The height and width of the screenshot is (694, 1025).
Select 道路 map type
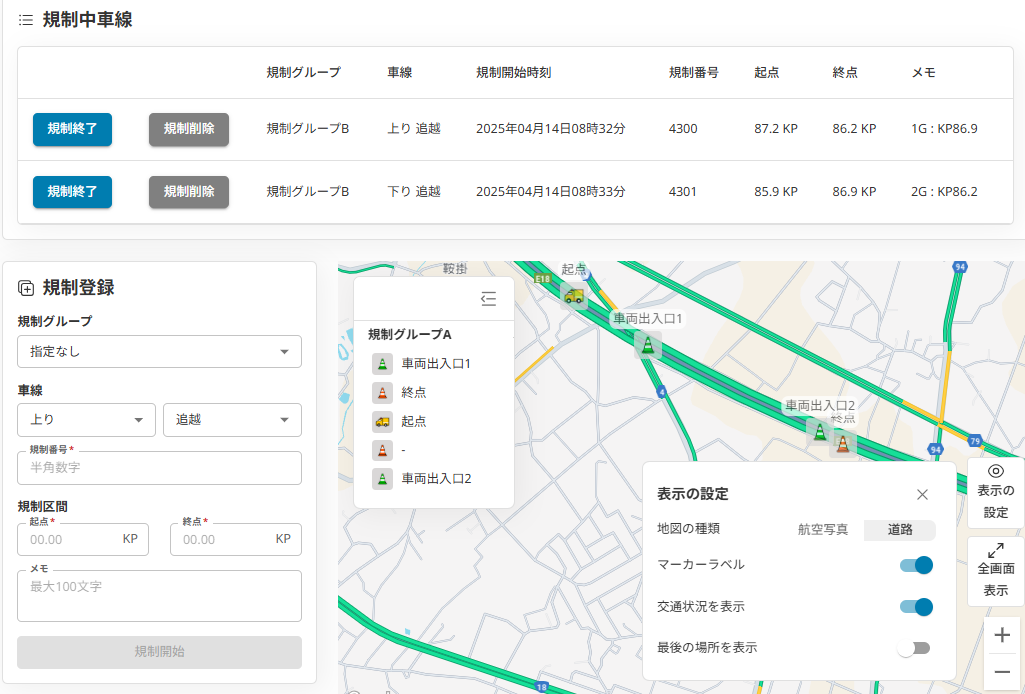(x=900, y=530)
